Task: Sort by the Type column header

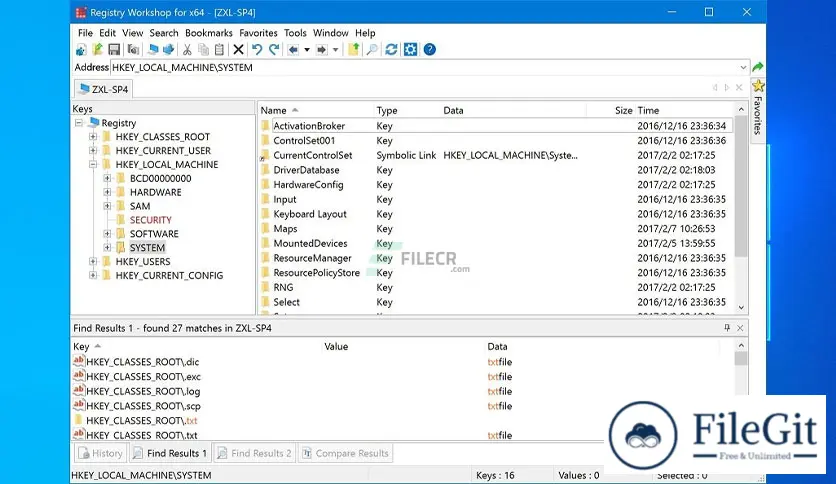Action: [x=406, y=110]
